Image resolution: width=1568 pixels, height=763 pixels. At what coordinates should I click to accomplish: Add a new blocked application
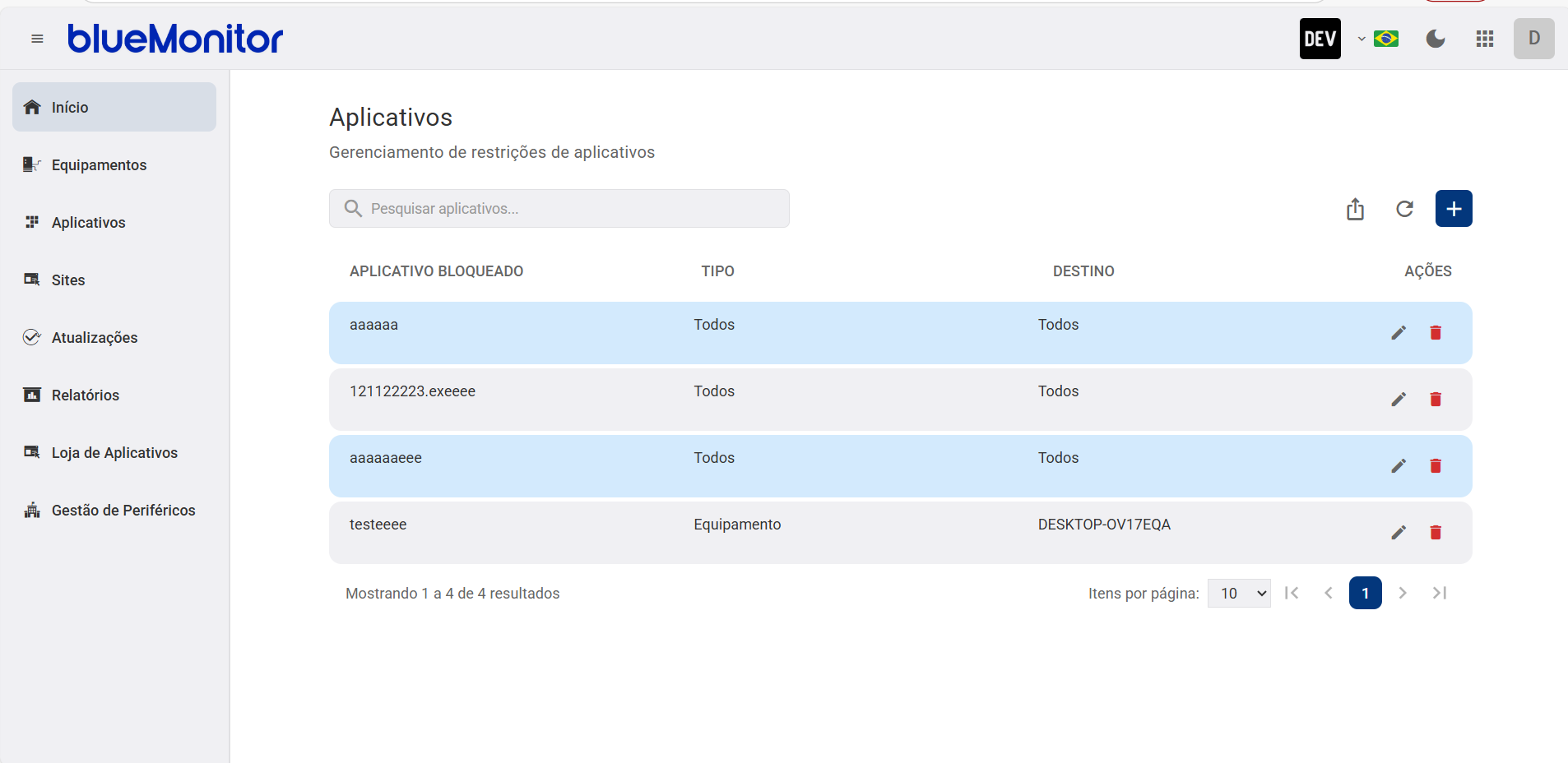(x=1454, y=209)
